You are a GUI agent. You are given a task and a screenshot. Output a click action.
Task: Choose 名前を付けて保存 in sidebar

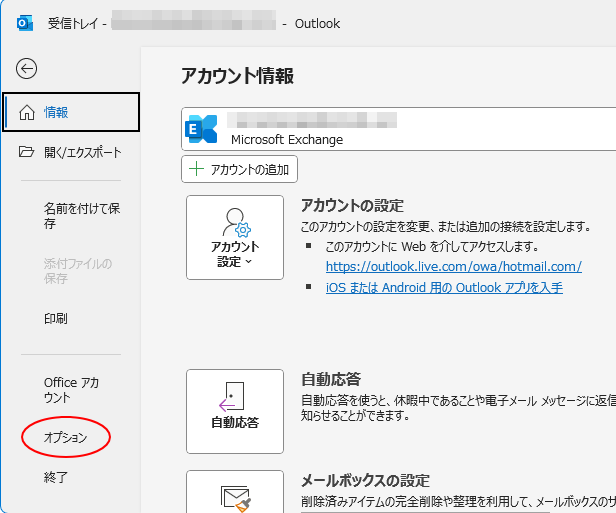point(82,216)
